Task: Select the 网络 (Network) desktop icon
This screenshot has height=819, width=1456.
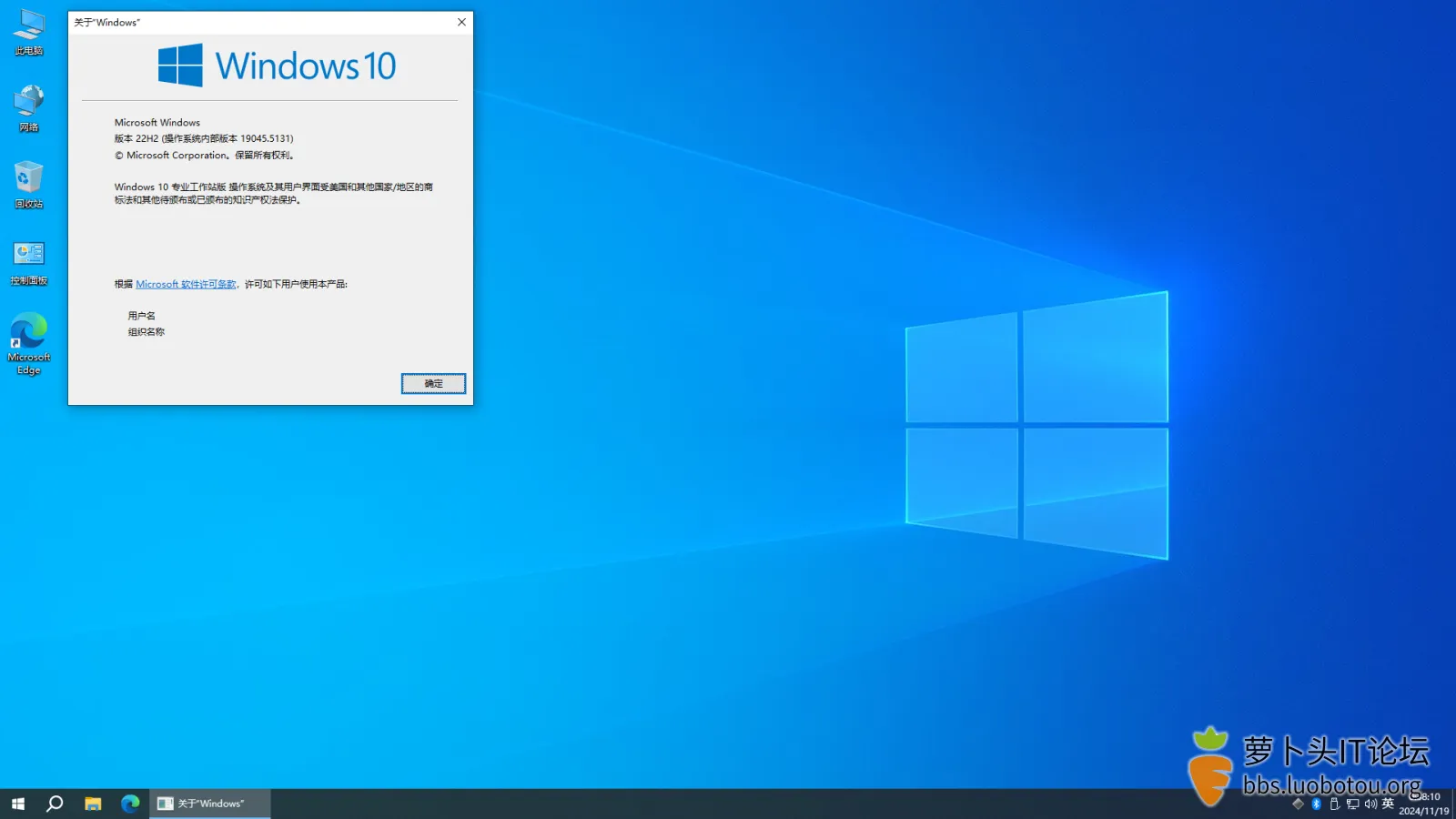Action: click(28, 109)
